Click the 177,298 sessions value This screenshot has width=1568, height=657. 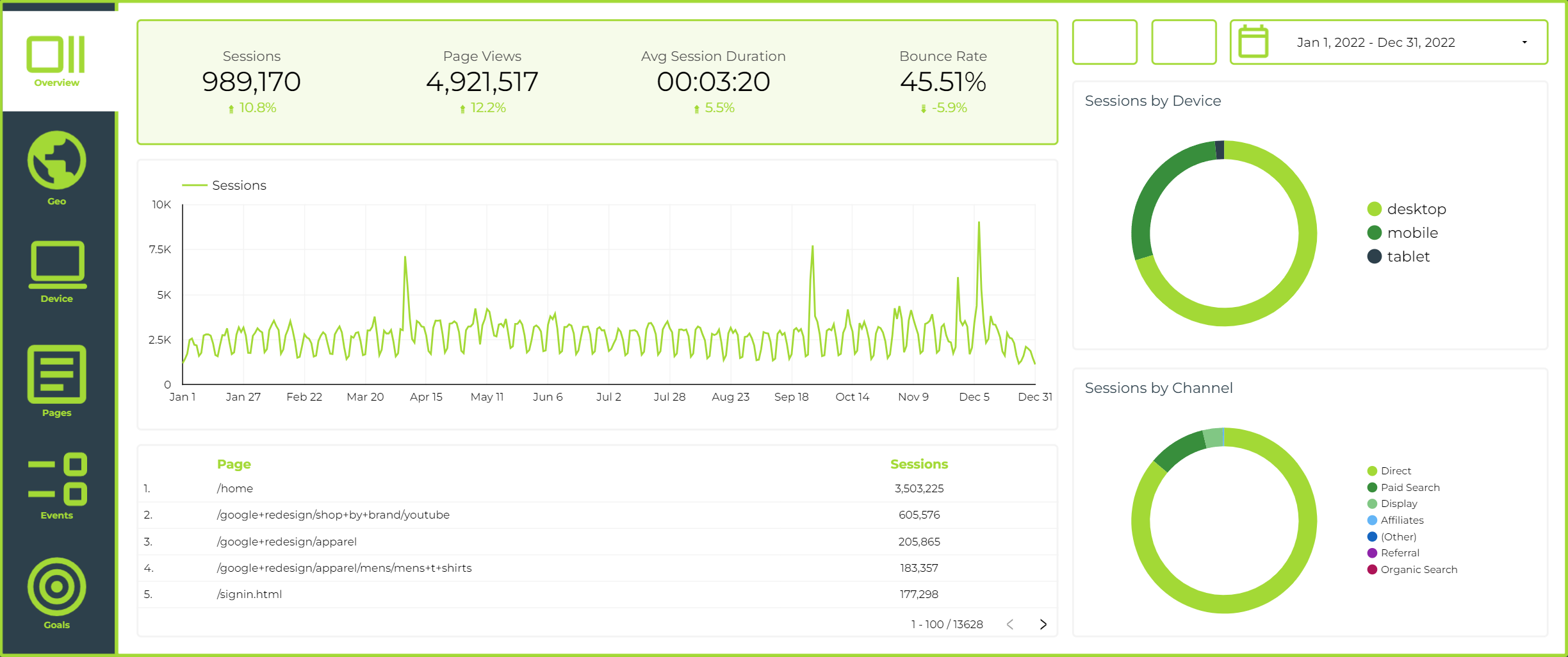coord(919,594)
